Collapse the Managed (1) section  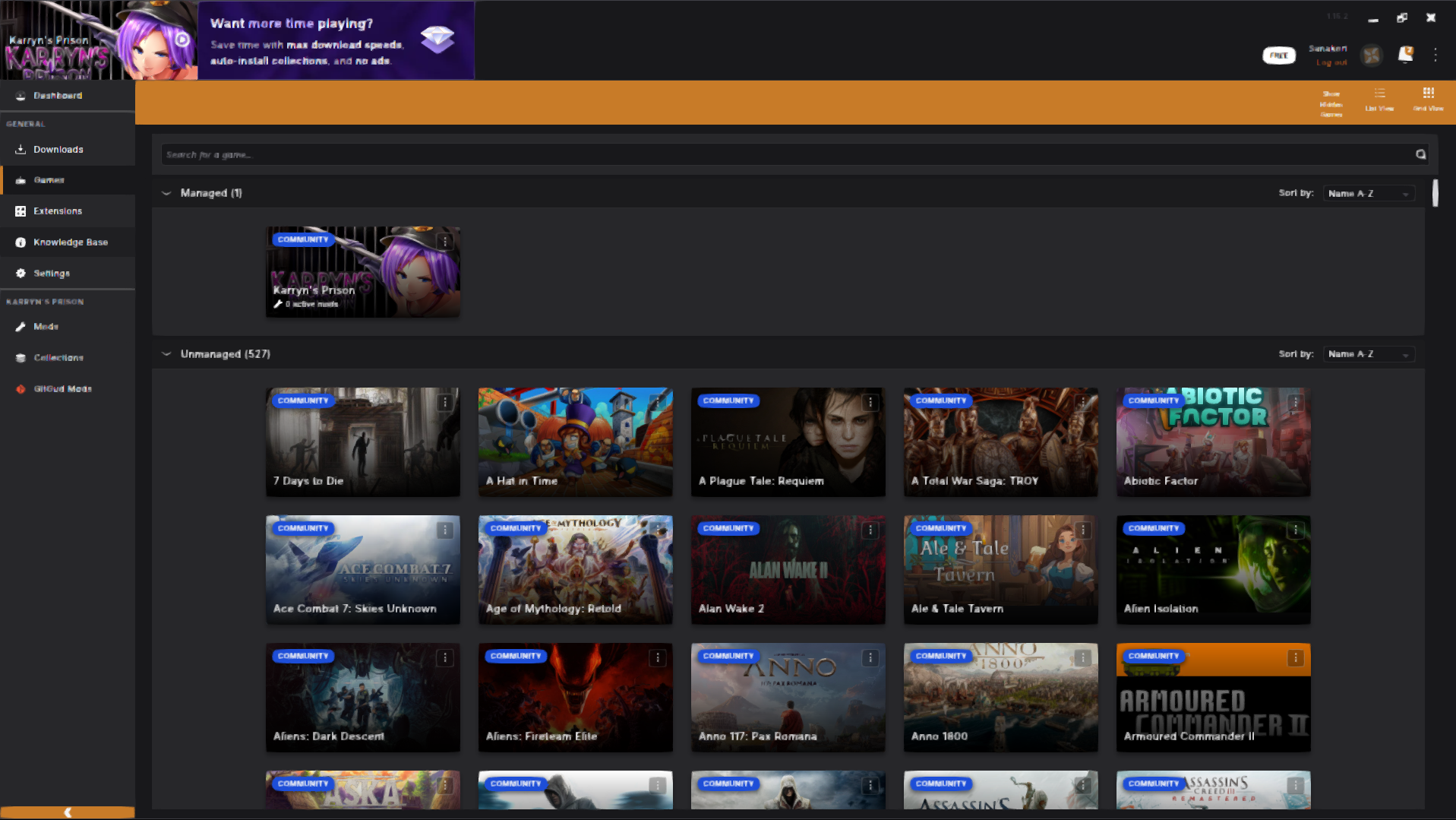(166, 193)
